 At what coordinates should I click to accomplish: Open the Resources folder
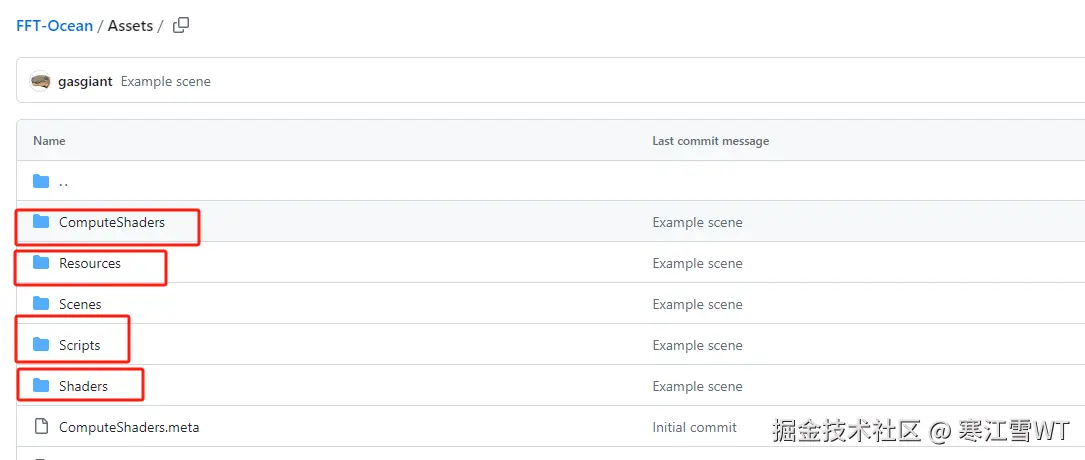(90, 263)
